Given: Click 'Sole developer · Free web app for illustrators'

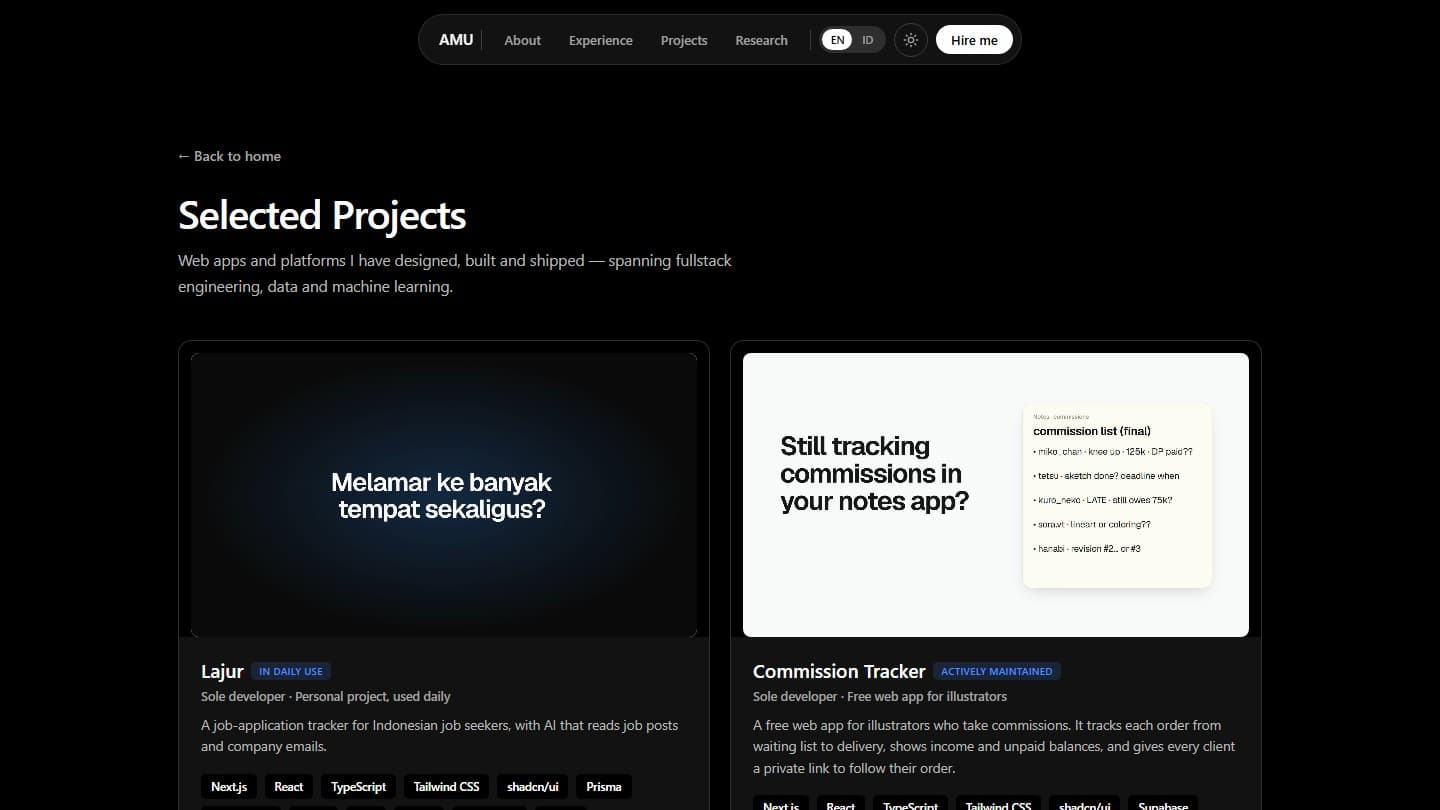Looking at the screenshot, I should [x=880, y=696].
